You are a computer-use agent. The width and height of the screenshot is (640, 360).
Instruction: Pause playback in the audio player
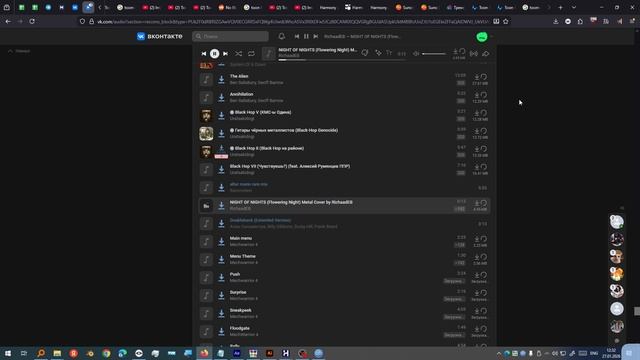tap(214, 53)
